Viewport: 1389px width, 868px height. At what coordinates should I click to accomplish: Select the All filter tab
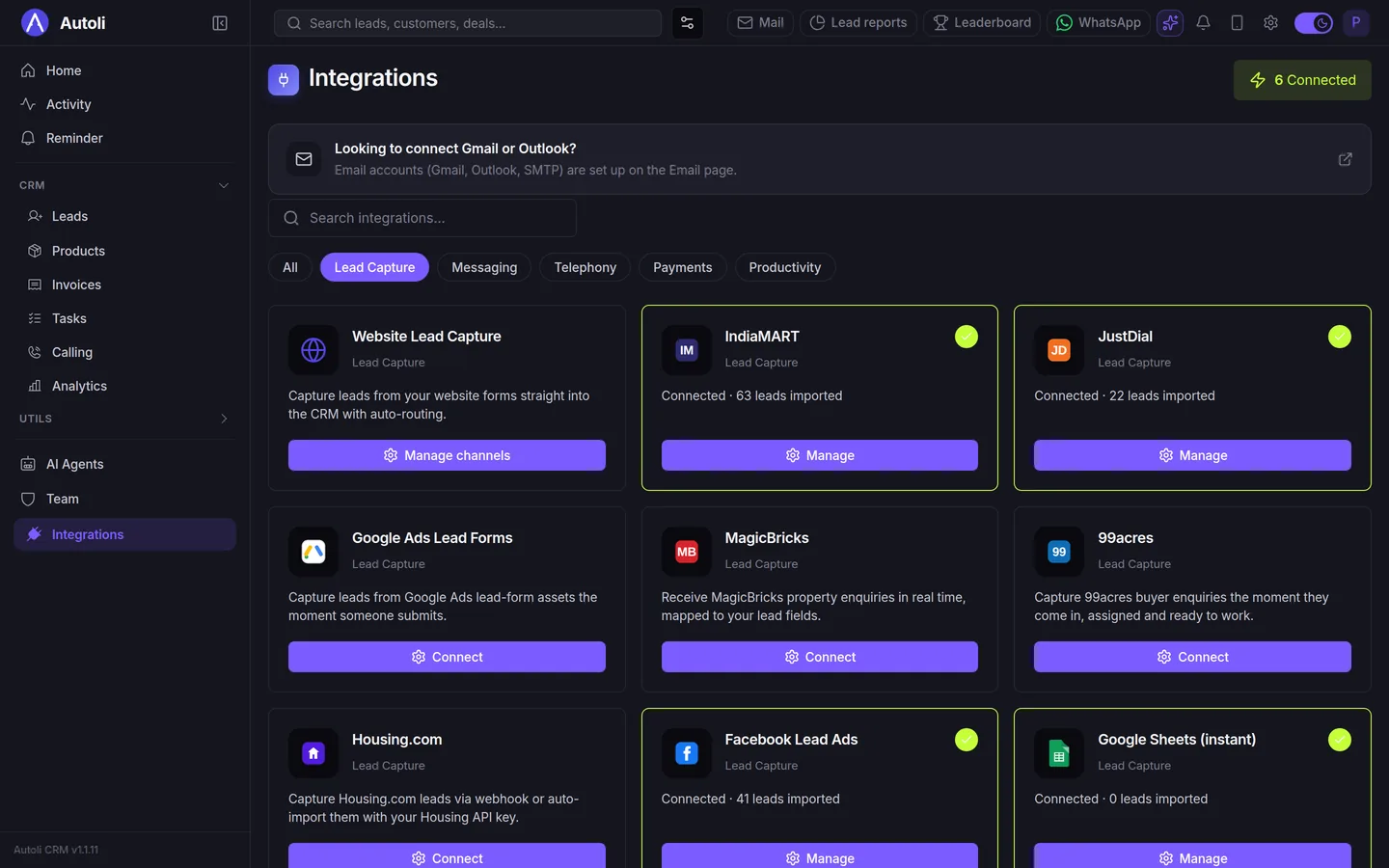tap(290, 267)
